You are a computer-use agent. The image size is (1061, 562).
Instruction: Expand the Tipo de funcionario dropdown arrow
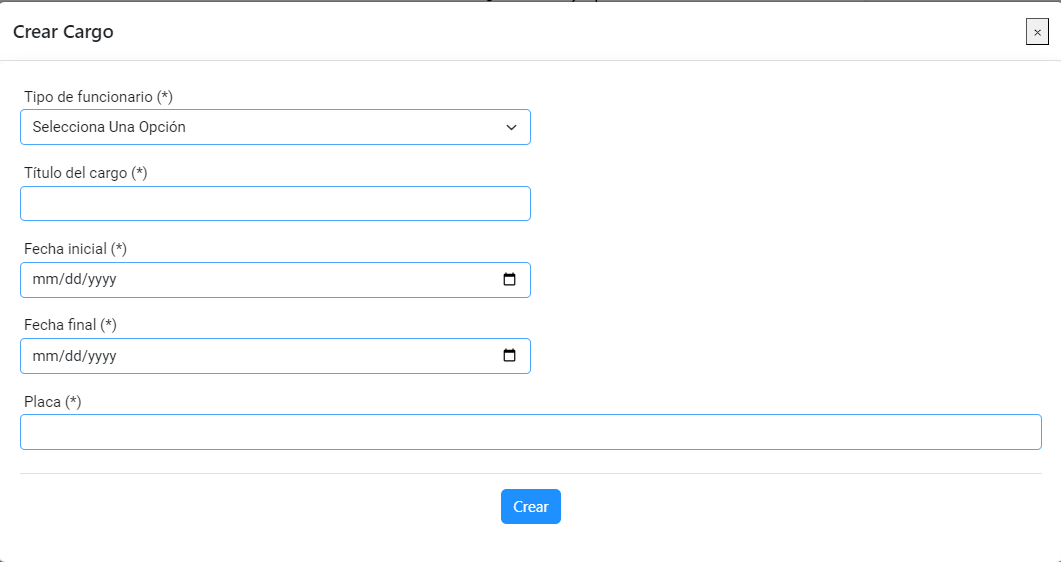coord(512,127)
